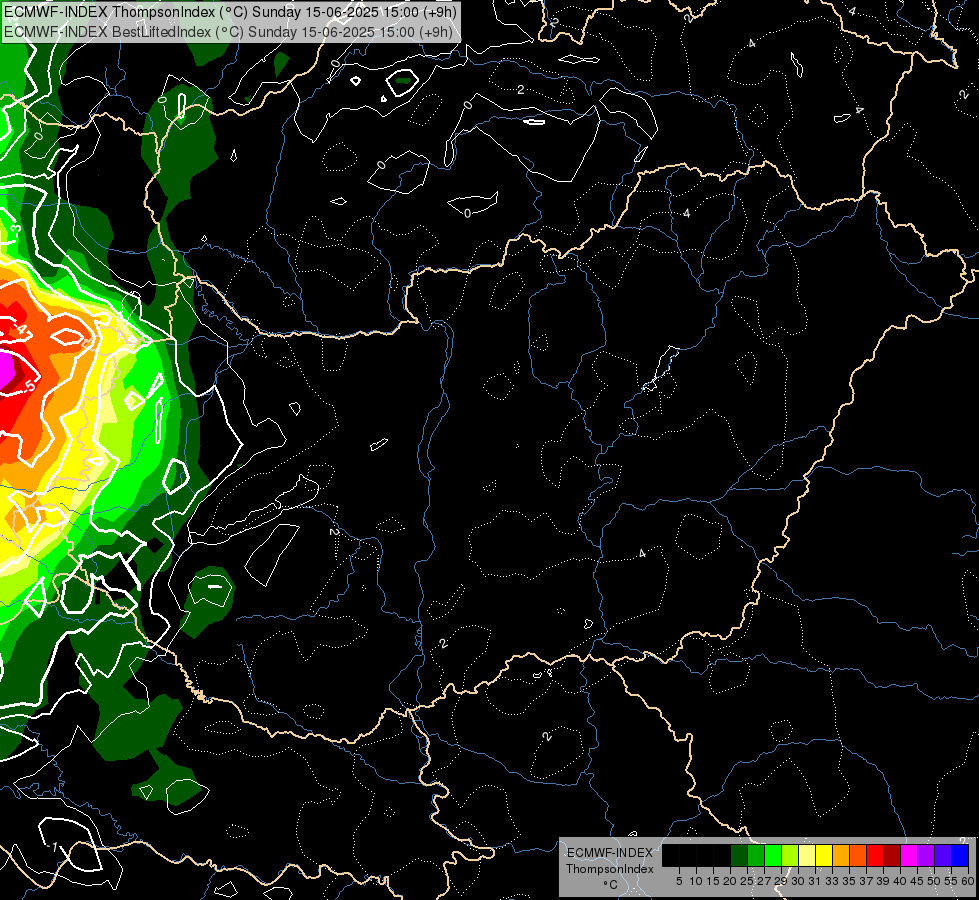Viewport: 979px width, 900px height.
Task: Select the lime 29–30 legend swatch
Action: (x=790, y=855)
